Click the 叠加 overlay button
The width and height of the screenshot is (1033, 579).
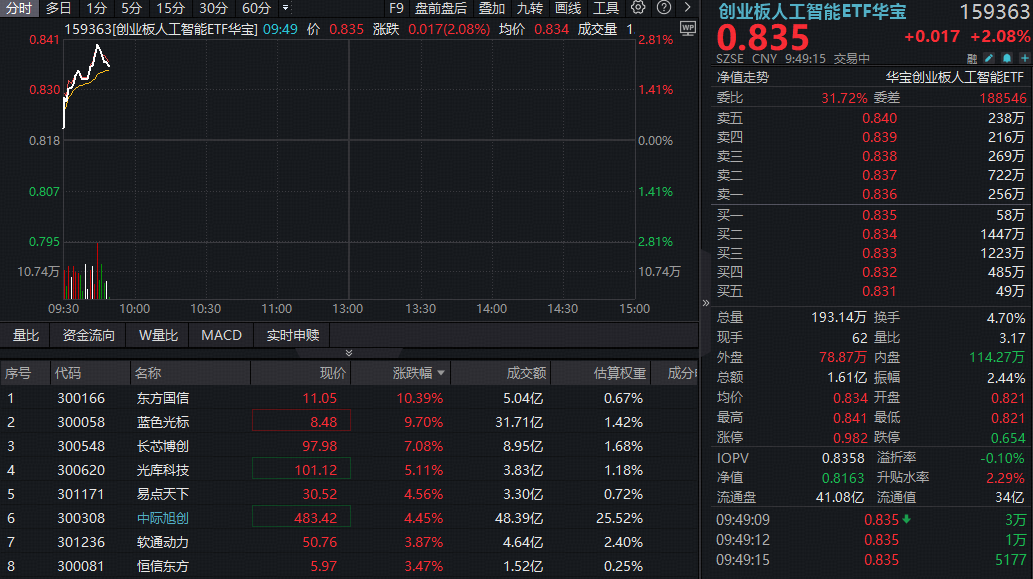point(493,8)
